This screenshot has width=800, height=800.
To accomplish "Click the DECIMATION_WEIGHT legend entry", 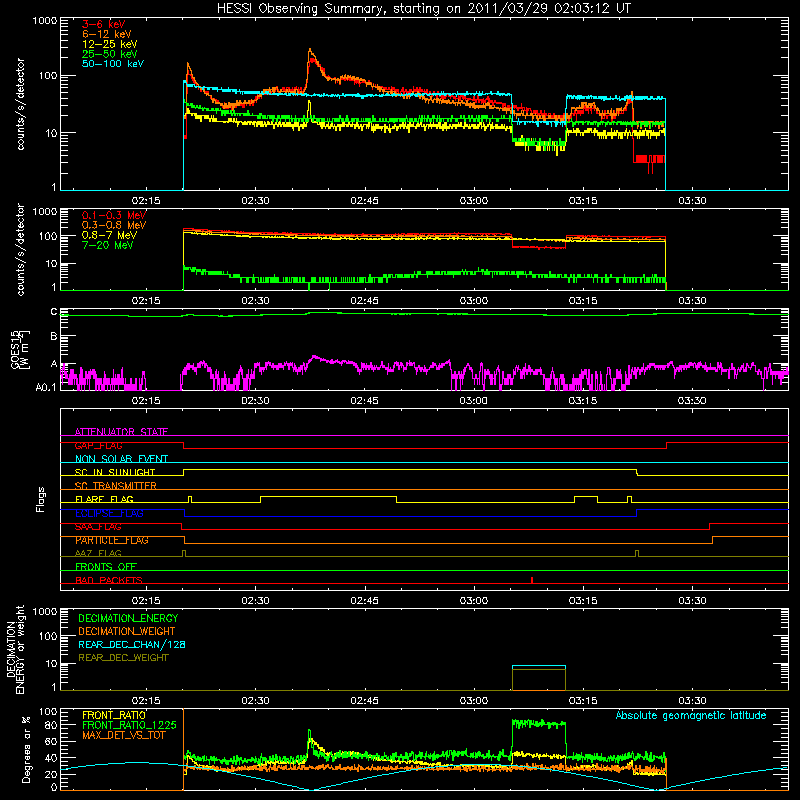I will point(127,631).
